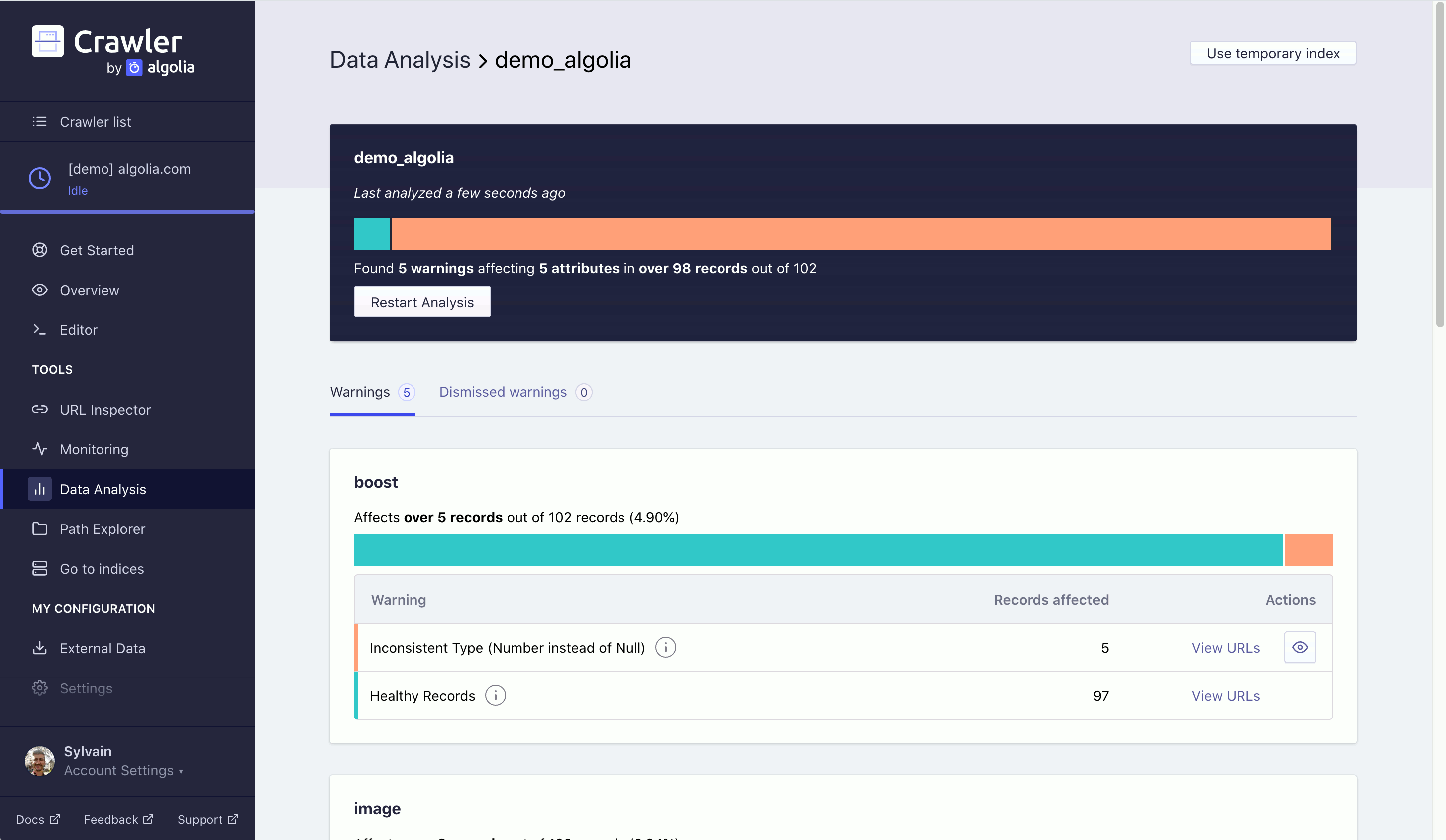Click the Use temporary index button
Viewport: 1446px width, 840px height.
pos(1273,53)
